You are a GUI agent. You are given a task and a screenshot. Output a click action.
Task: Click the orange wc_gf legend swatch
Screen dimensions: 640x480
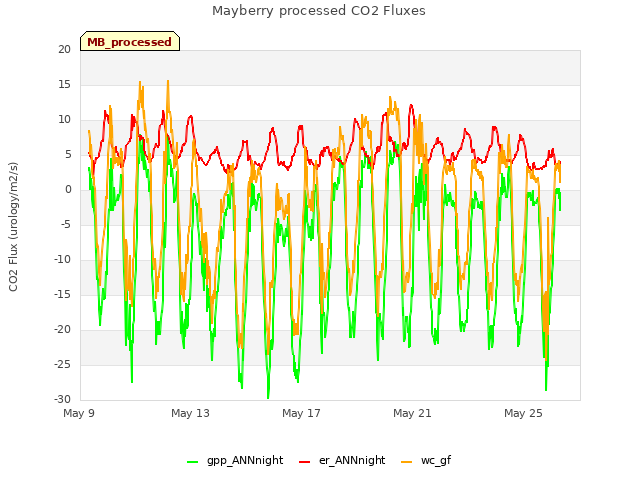click(x=407, y=461)
